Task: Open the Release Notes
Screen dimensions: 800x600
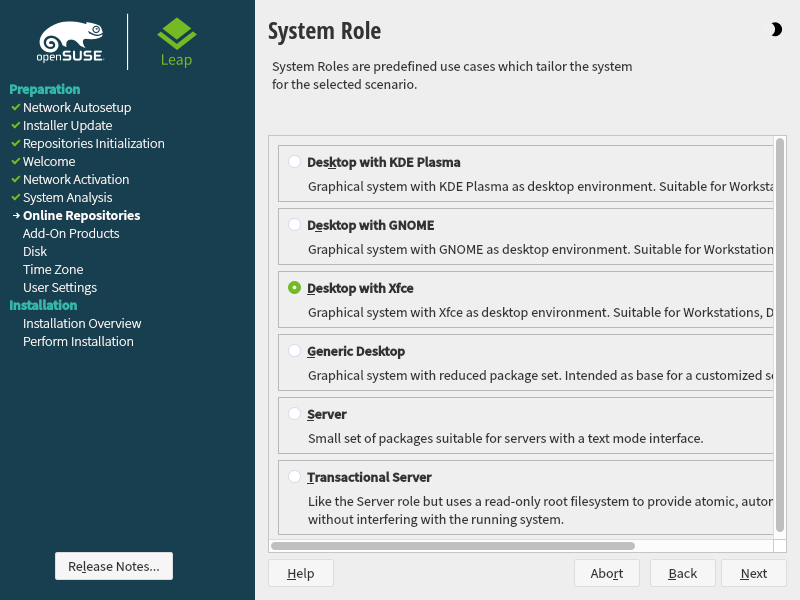Action: (114, 566)
